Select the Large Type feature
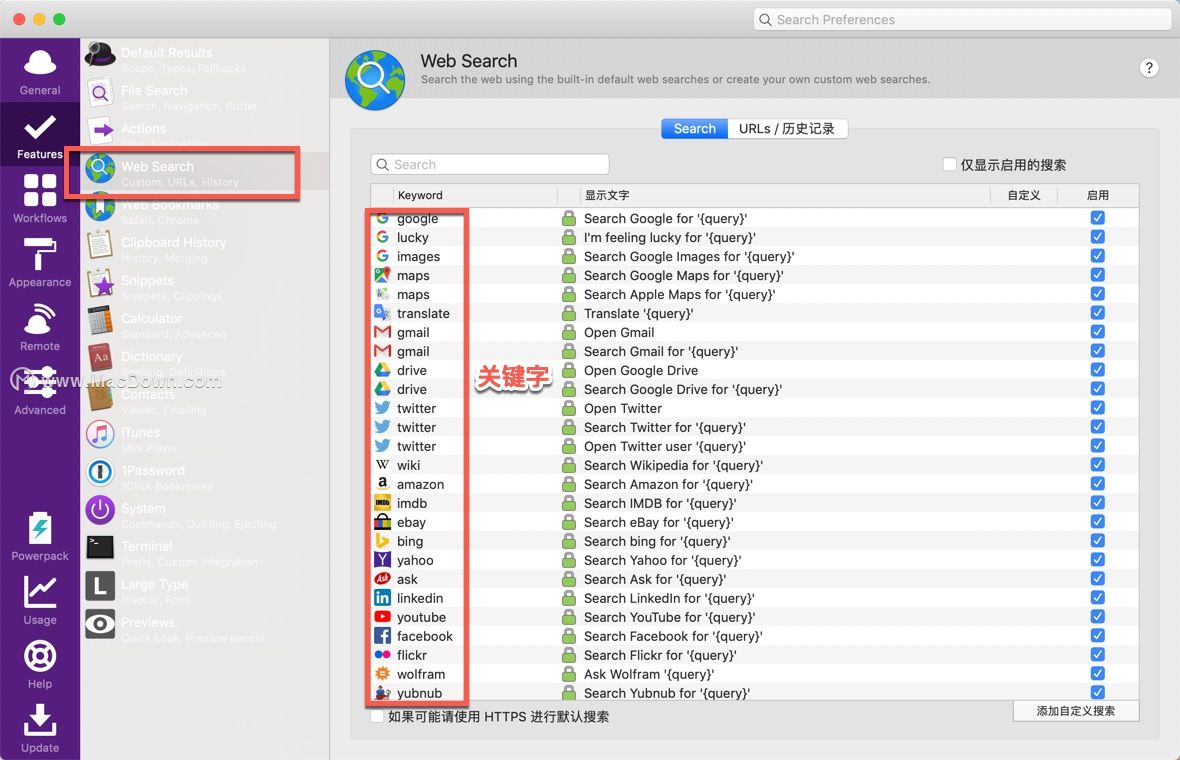The width and height of the screenshot is (1180, 760). pos(205,591)
